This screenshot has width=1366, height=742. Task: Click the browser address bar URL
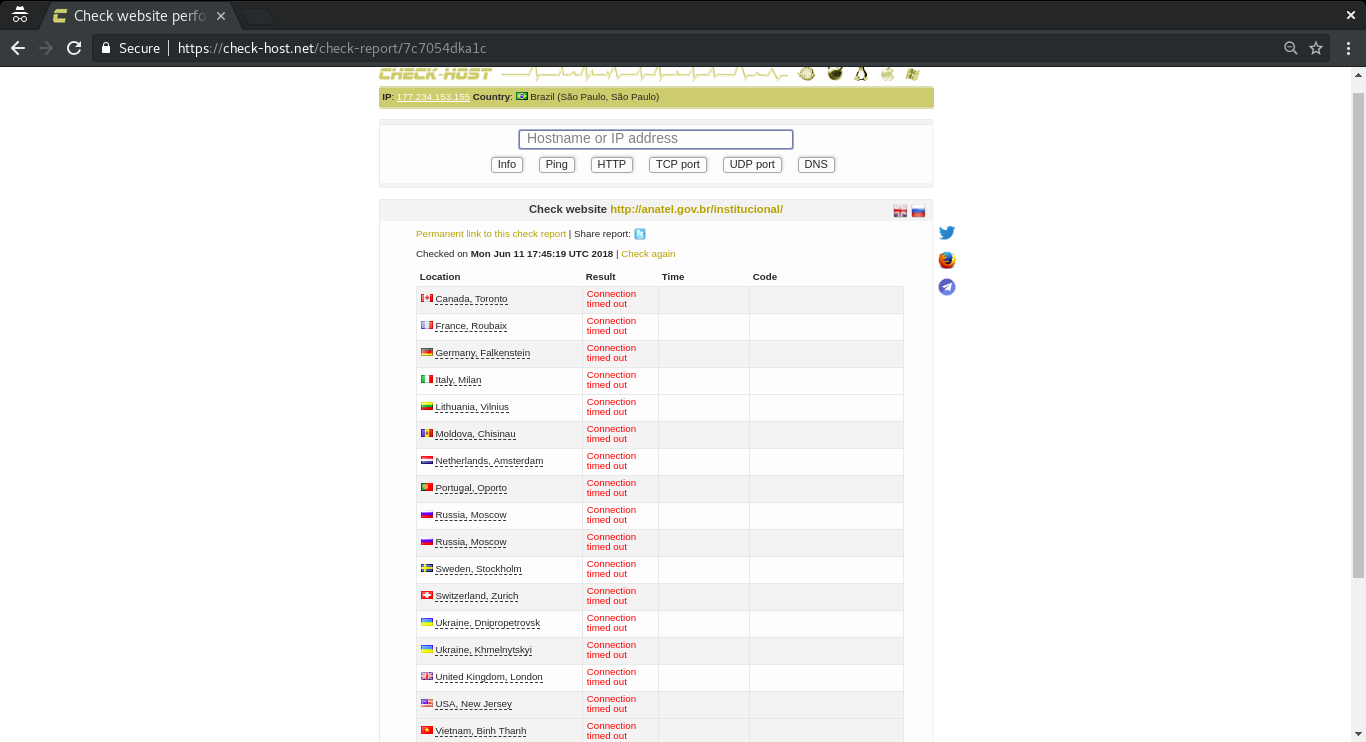(332, 48)
